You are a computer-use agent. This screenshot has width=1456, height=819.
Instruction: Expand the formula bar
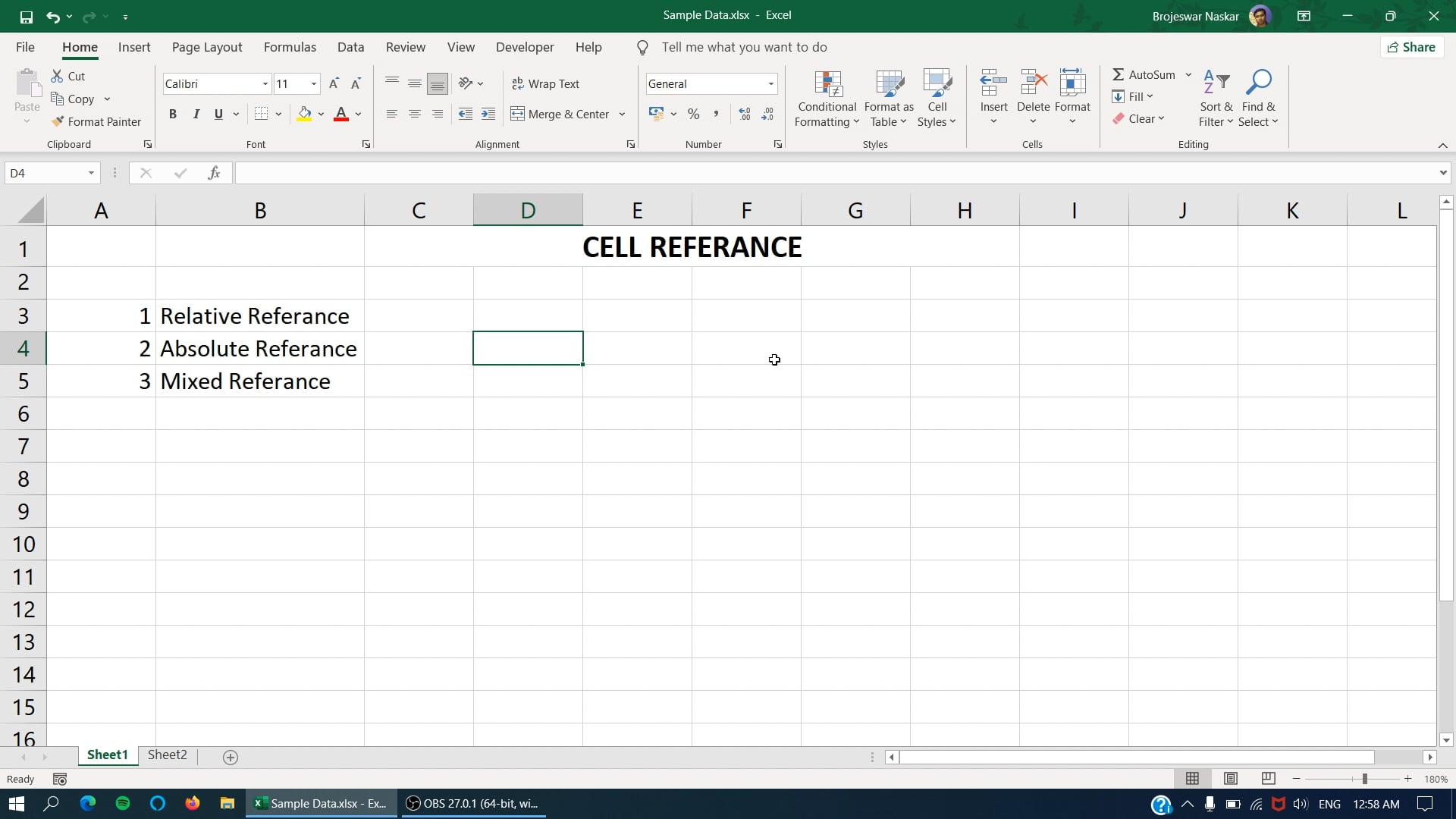click(1442, 173)
